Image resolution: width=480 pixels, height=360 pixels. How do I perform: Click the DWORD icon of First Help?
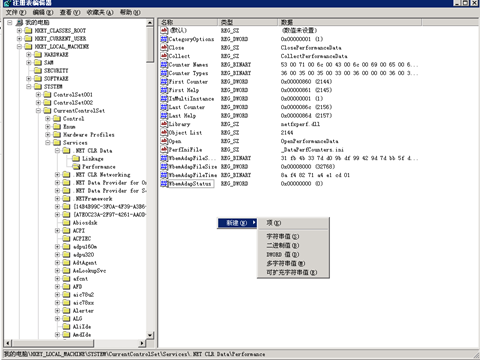164,90
